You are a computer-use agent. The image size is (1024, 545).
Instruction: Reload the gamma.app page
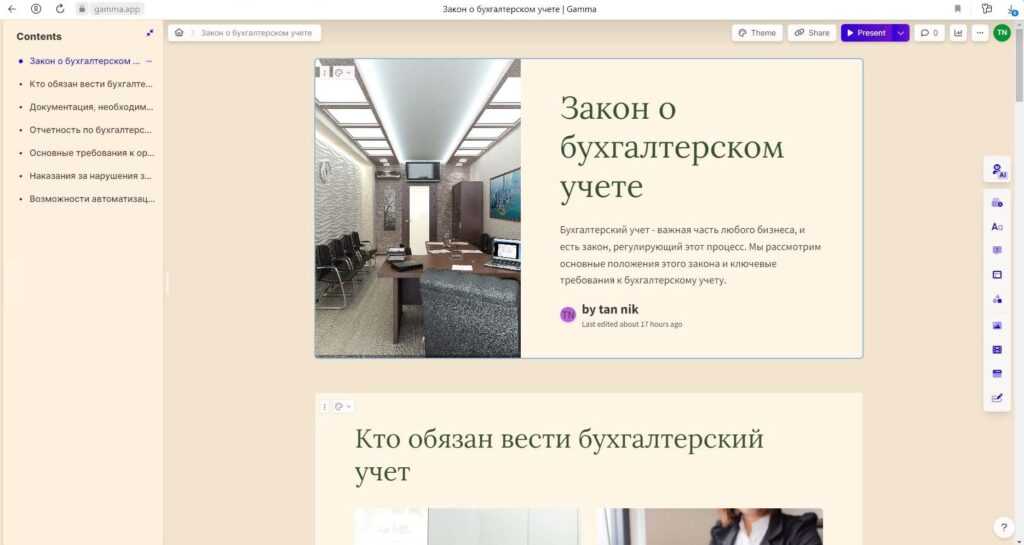60,9
